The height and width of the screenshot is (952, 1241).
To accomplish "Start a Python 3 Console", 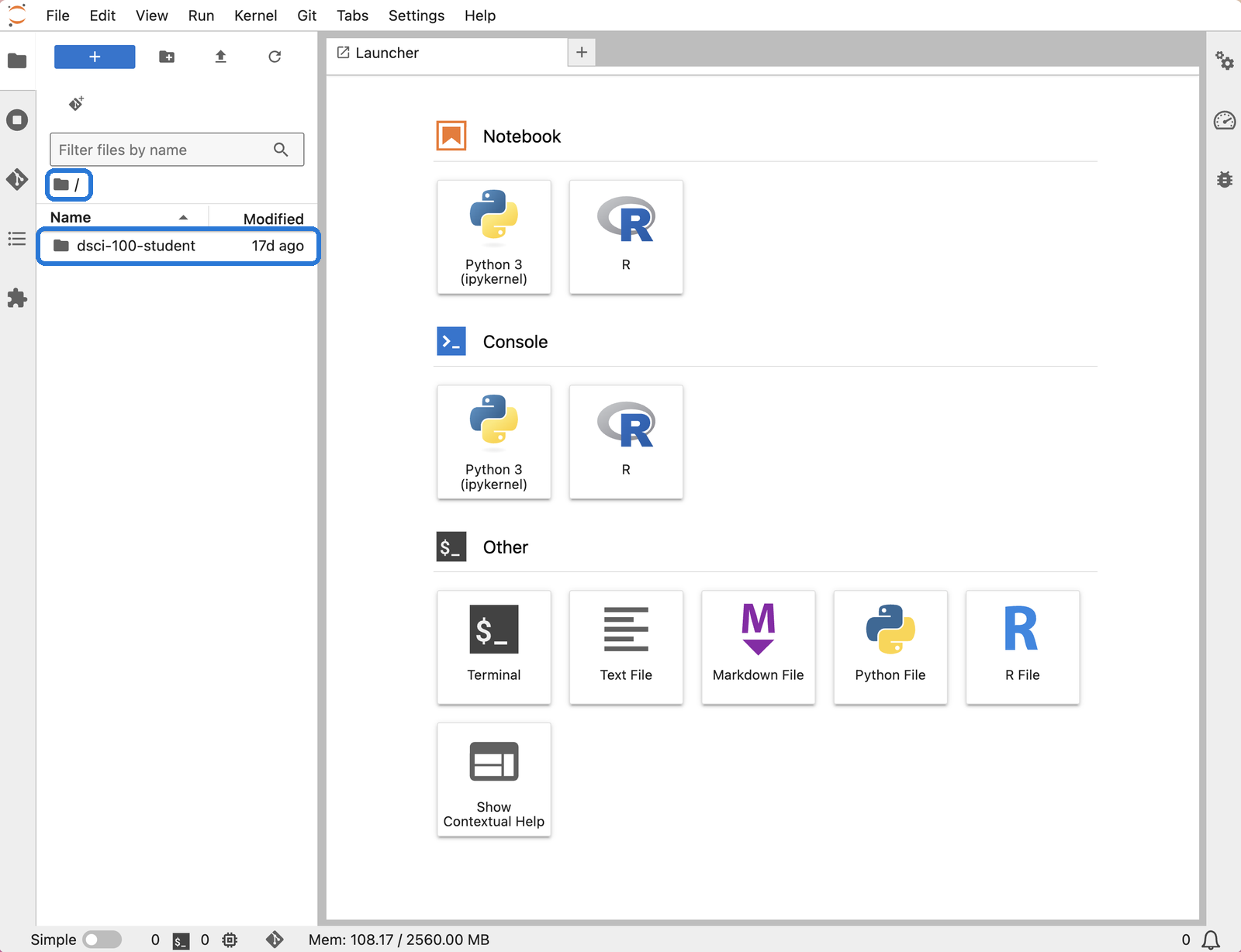I will click(x=494, y=442).
